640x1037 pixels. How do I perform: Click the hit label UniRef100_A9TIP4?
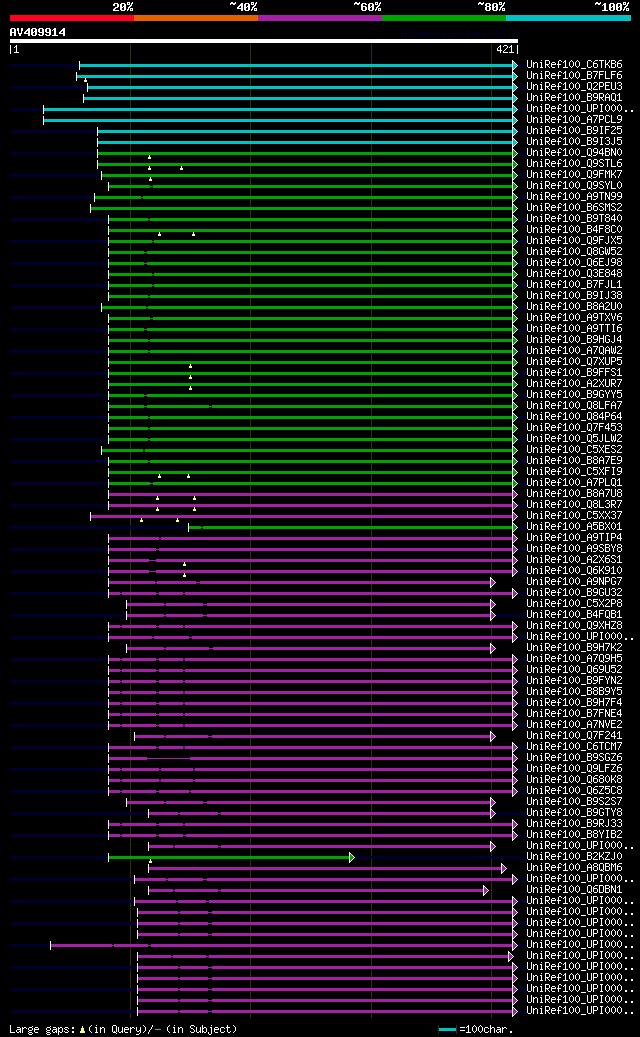click(x=574, y=538)
